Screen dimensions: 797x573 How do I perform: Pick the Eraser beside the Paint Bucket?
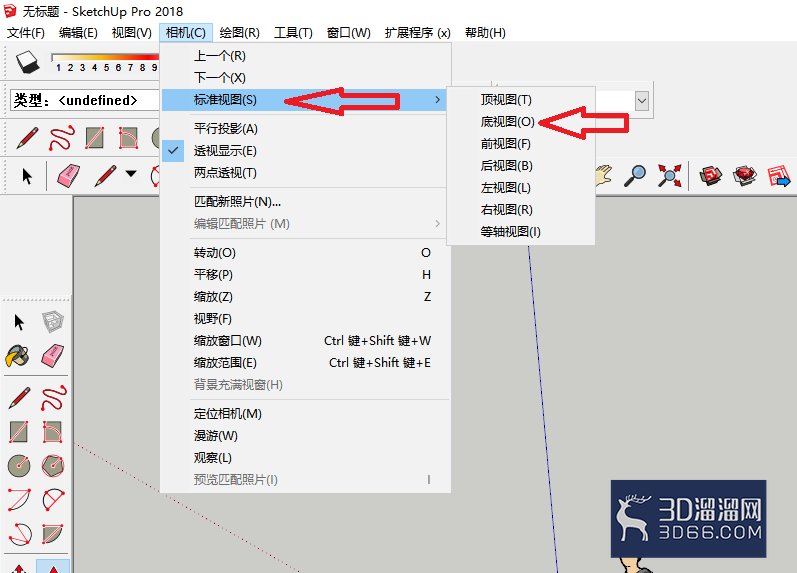point(52,356)
